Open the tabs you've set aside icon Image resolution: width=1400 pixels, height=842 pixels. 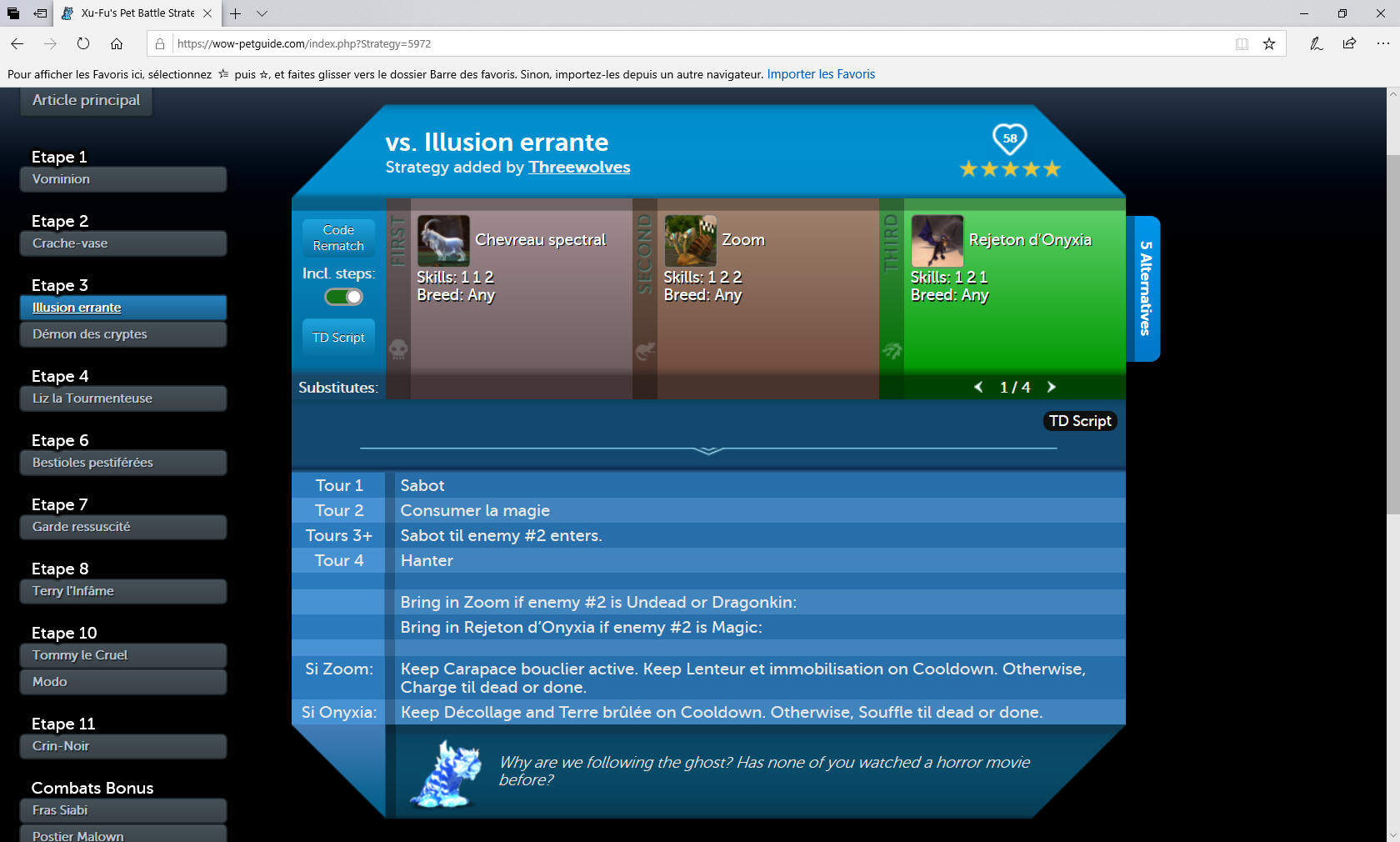pyautogui.click(x=13, y=13)
